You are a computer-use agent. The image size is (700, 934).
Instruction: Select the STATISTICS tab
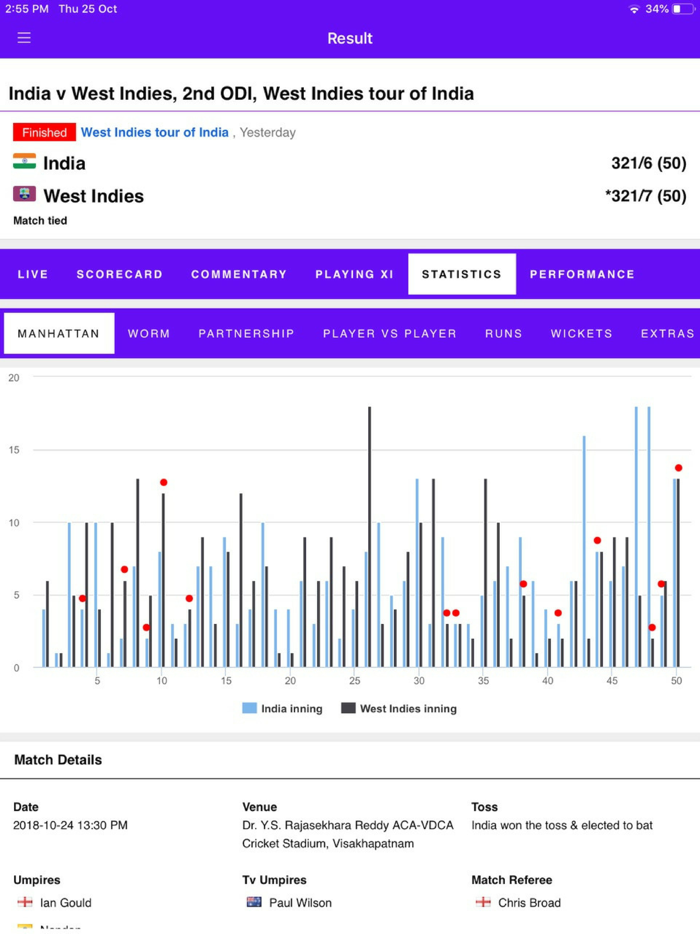tap(462, 274)
